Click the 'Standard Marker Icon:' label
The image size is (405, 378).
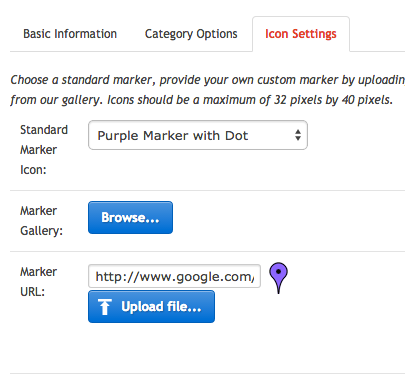click(x=44, y=150)
